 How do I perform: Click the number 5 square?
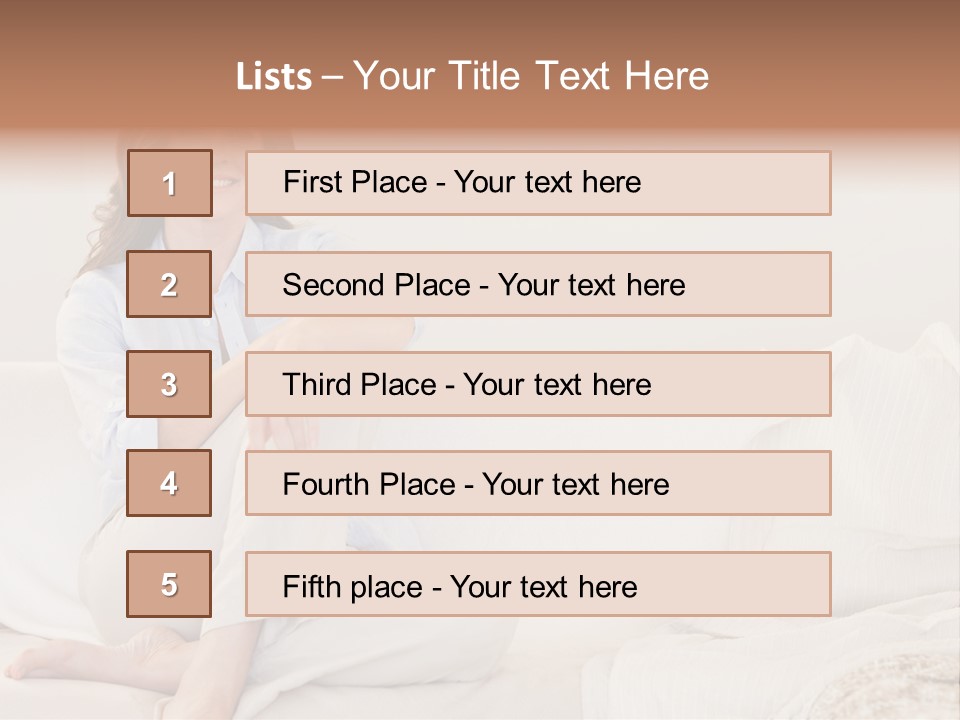(x=169, y=584)
